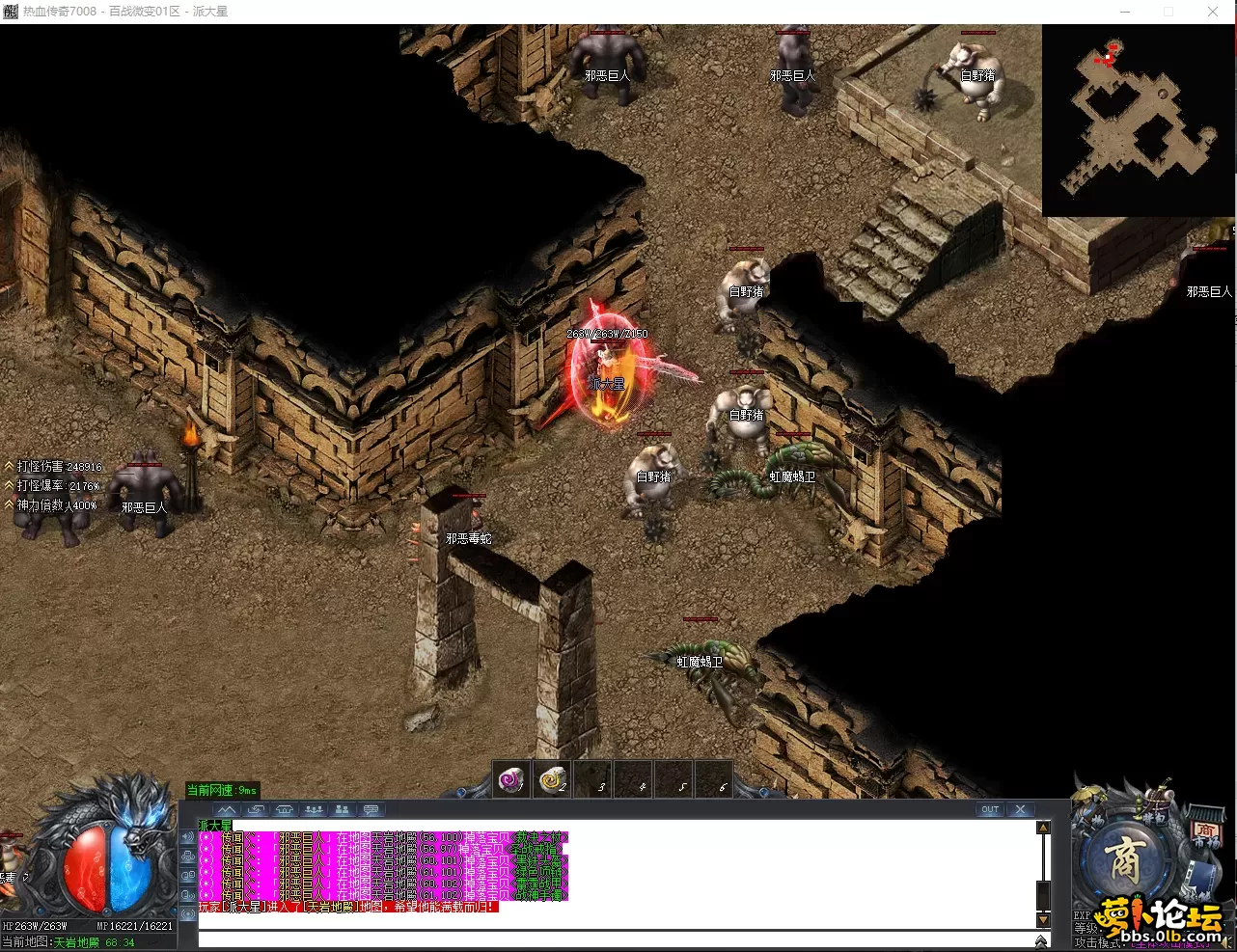Click the chat message input field
1237x952 pixels.
[616, 940]
